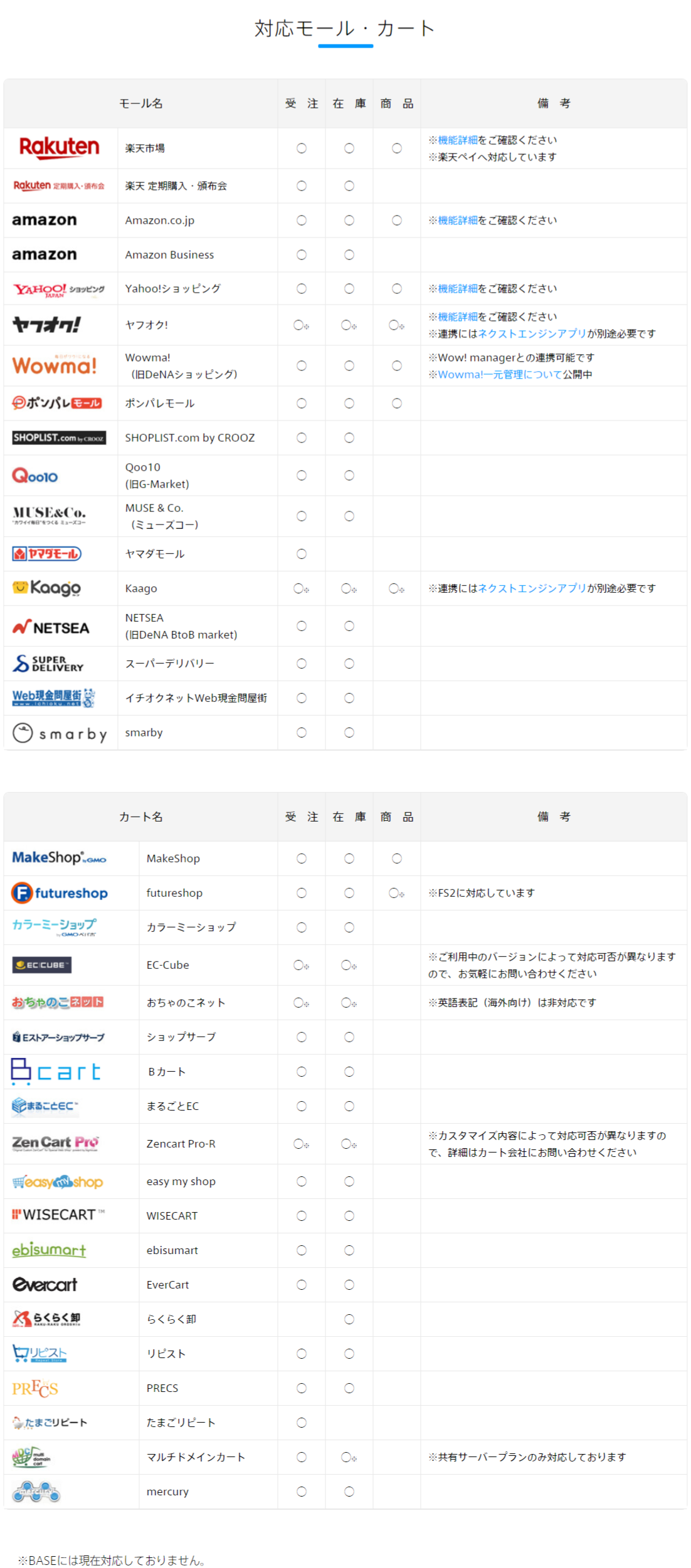Click the WISECART logo
This screenshot has height=1568, width=691.
click(58, 1215)
